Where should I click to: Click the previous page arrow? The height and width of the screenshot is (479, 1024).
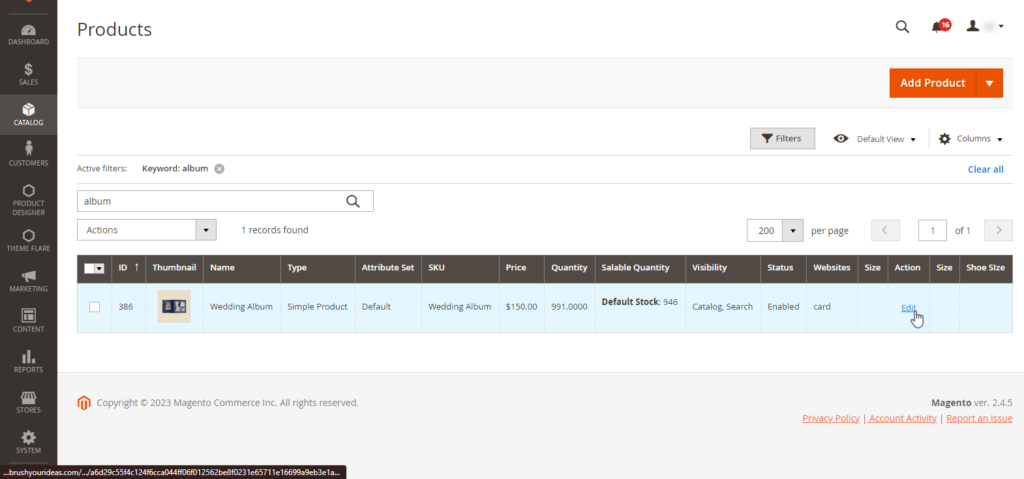(x=885, y=231)
